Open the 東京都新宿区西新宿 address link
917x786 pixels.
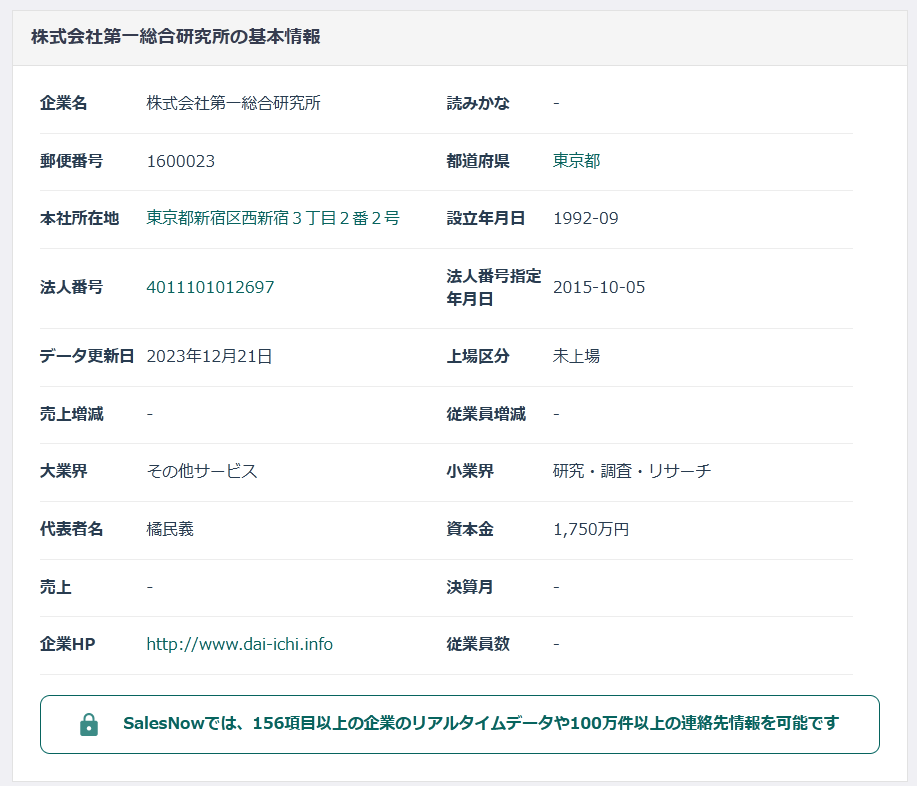(x=273, y=218)
